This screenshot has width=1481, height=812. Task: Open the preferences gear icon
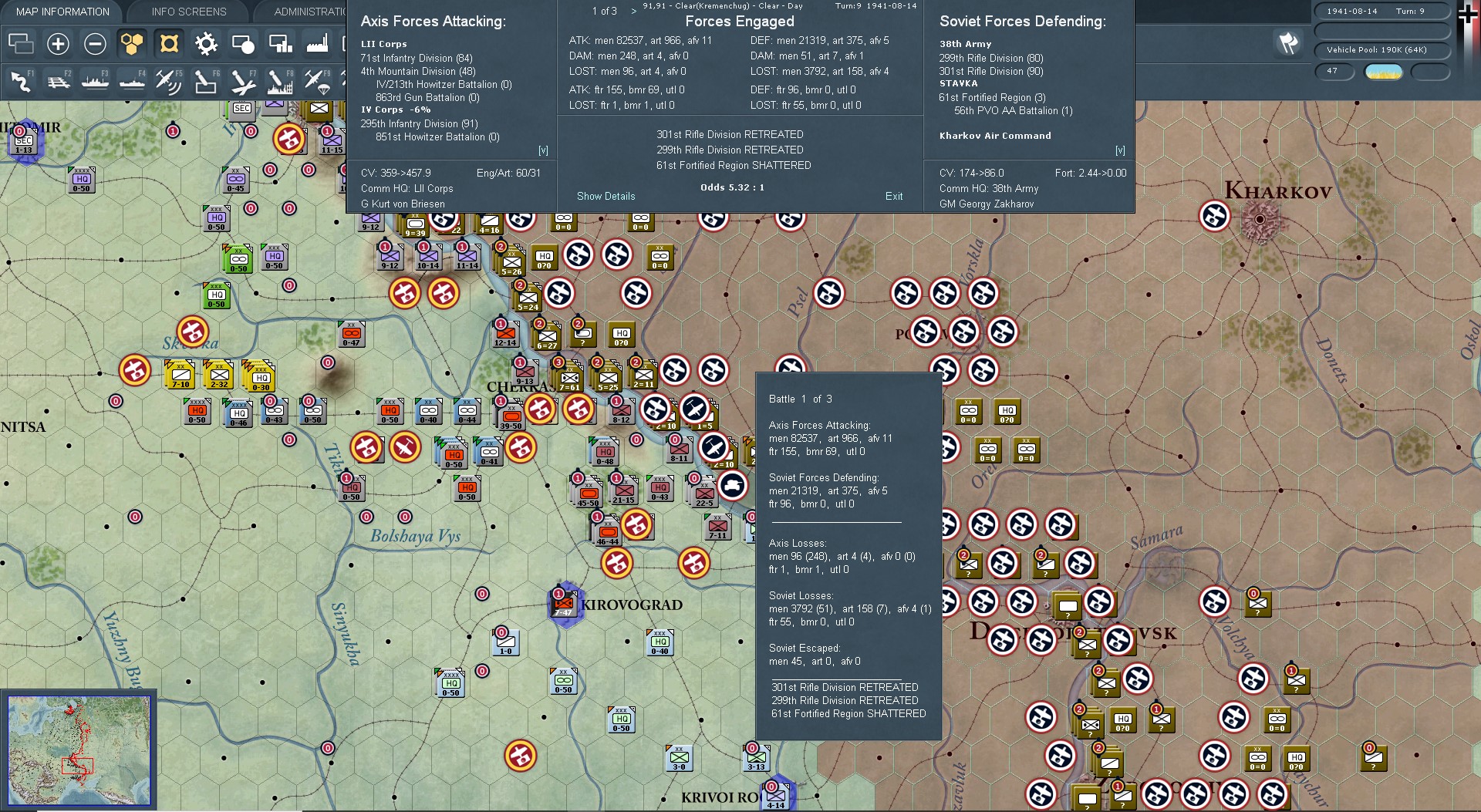[206, 44]
